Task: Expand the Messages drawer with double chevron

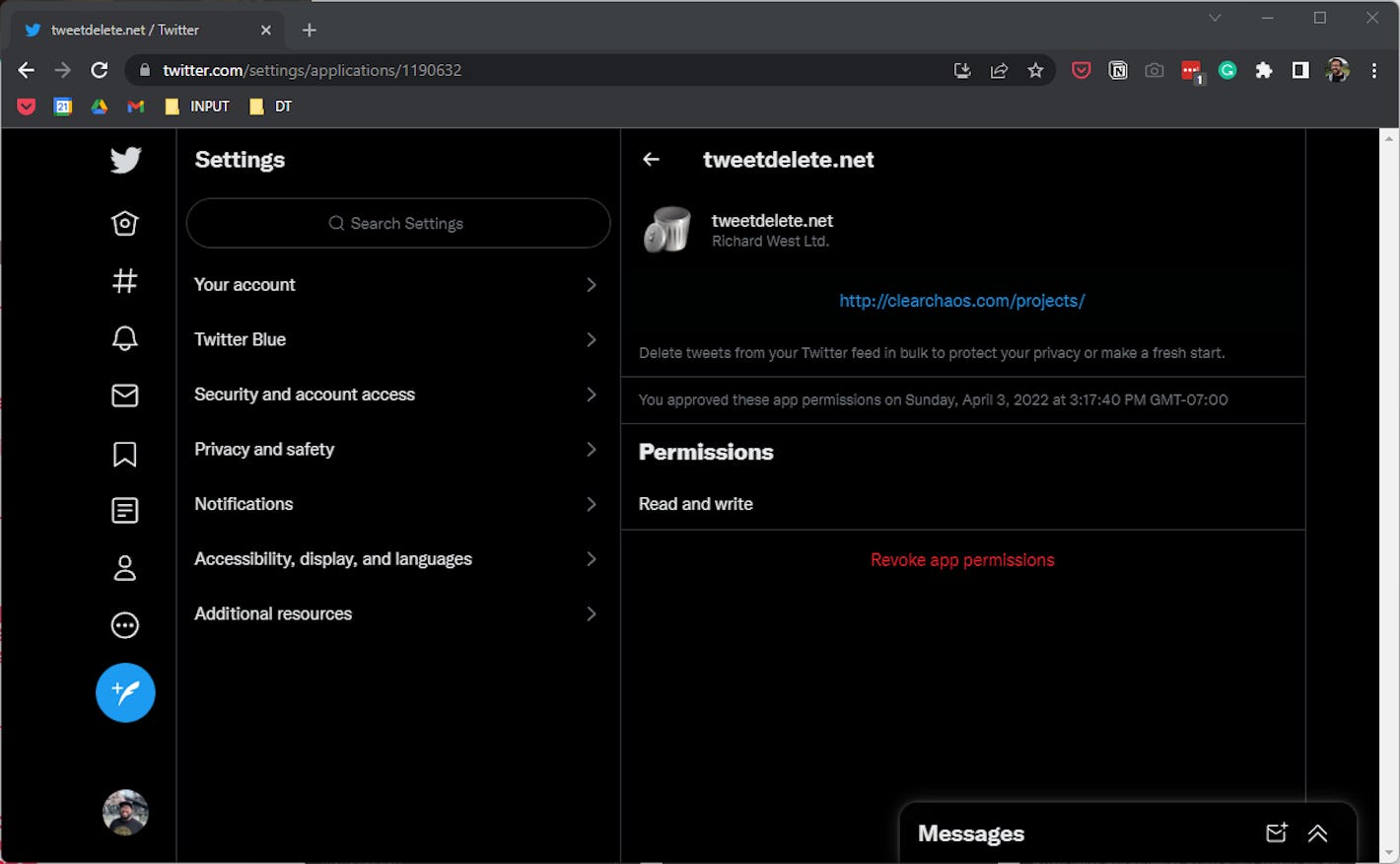Action: 1317,833
